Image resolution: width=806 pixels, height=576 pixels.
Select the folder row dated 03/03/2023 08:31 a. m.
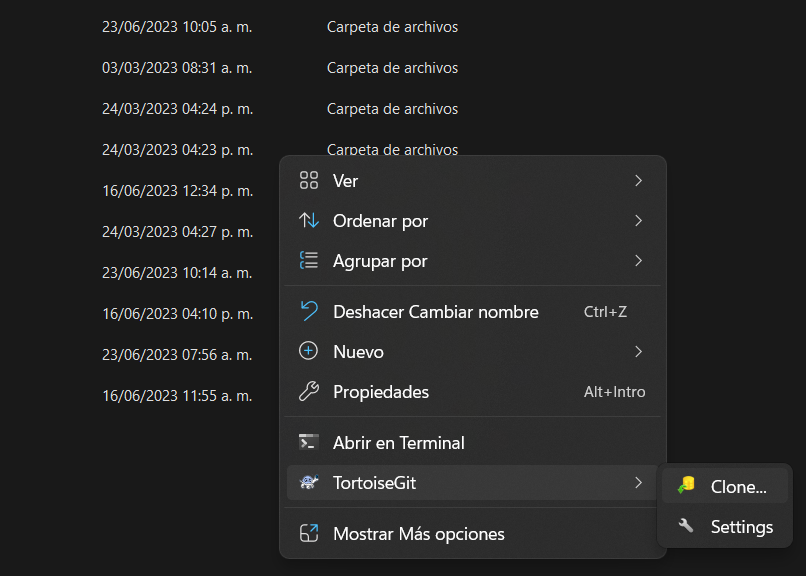point(177,68)
